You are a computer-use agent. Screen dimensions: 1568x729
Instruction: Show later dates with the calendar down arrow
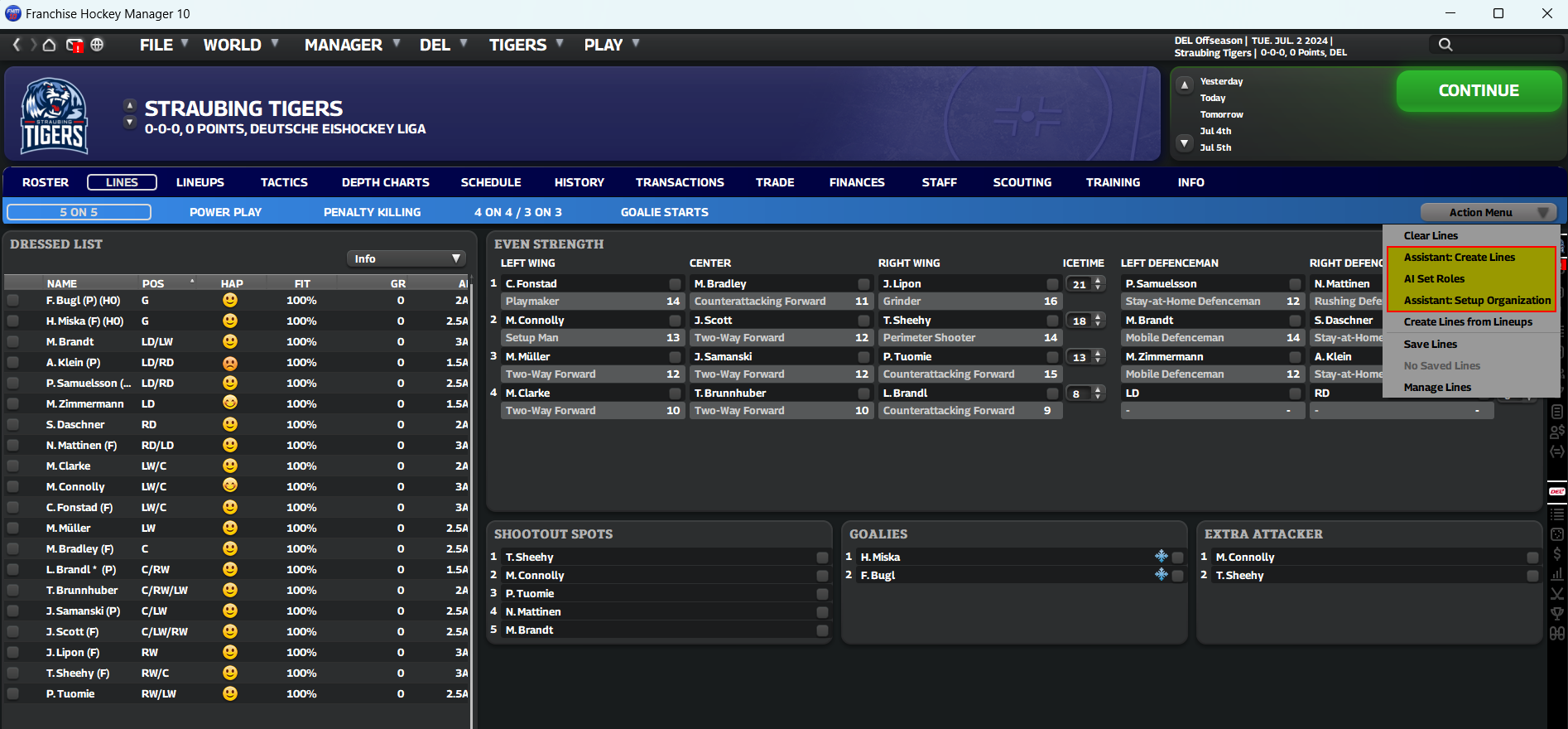(1185, 144)
